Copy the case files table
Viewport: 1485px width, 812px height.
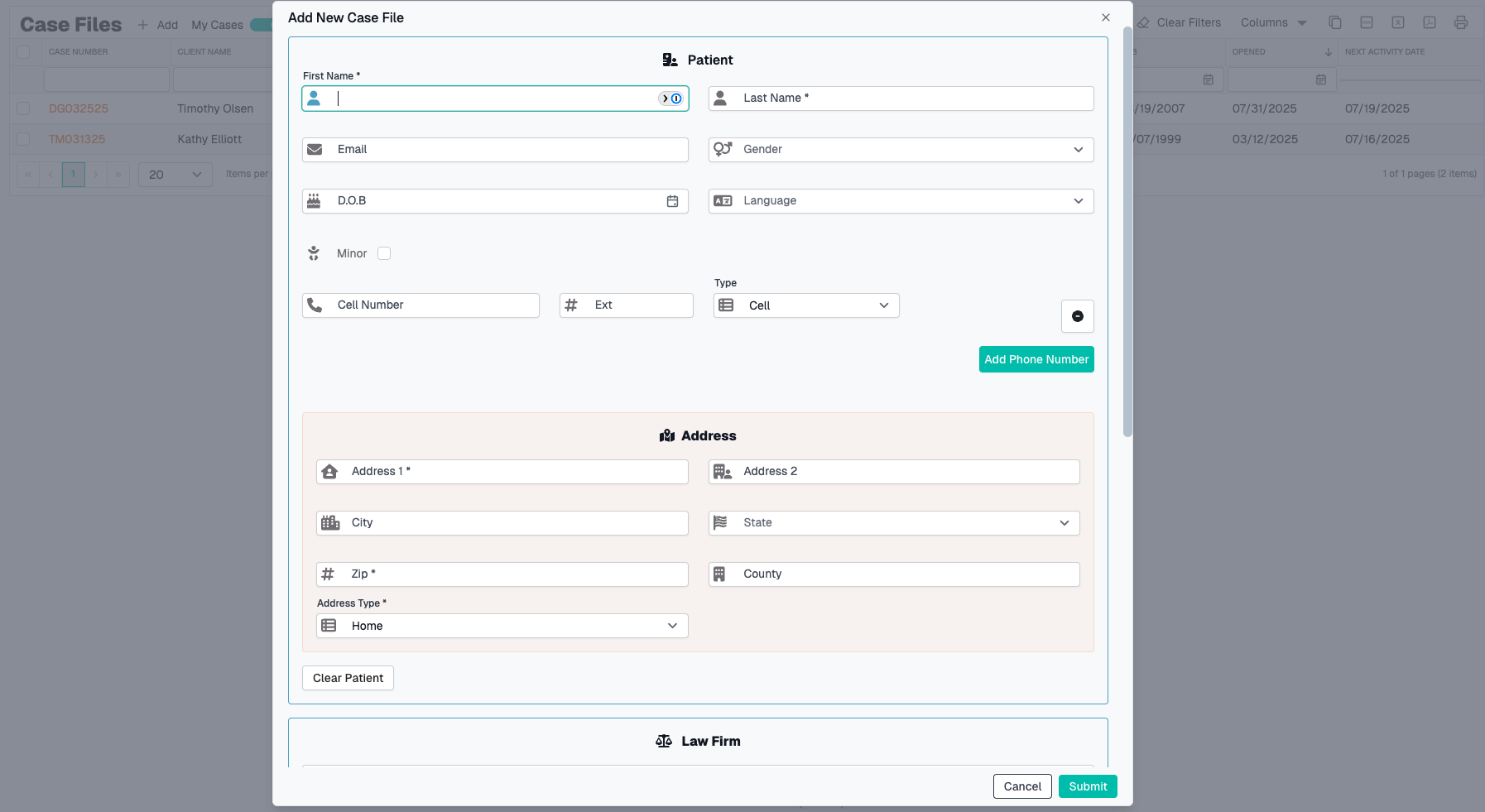pos(1334,22)
